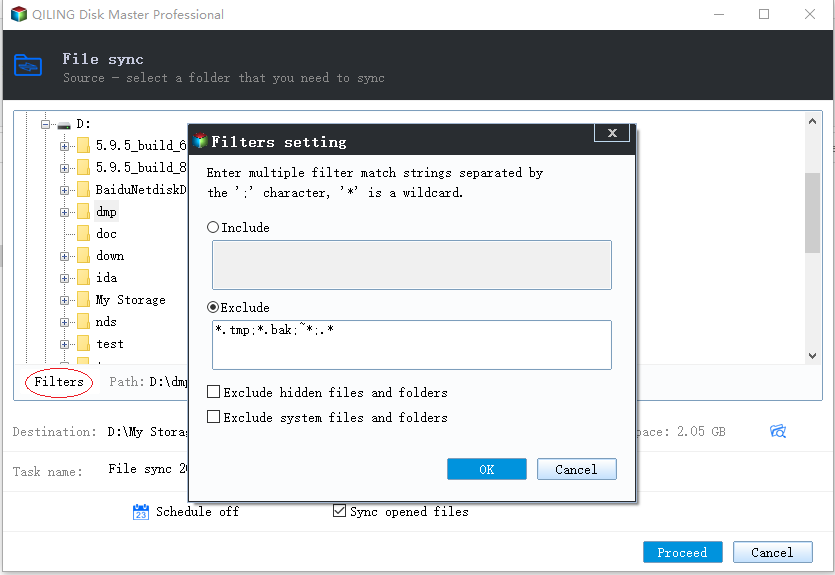Click inside the Exclude filter text box
Screen dimensions: 835x575
(412, 345)
